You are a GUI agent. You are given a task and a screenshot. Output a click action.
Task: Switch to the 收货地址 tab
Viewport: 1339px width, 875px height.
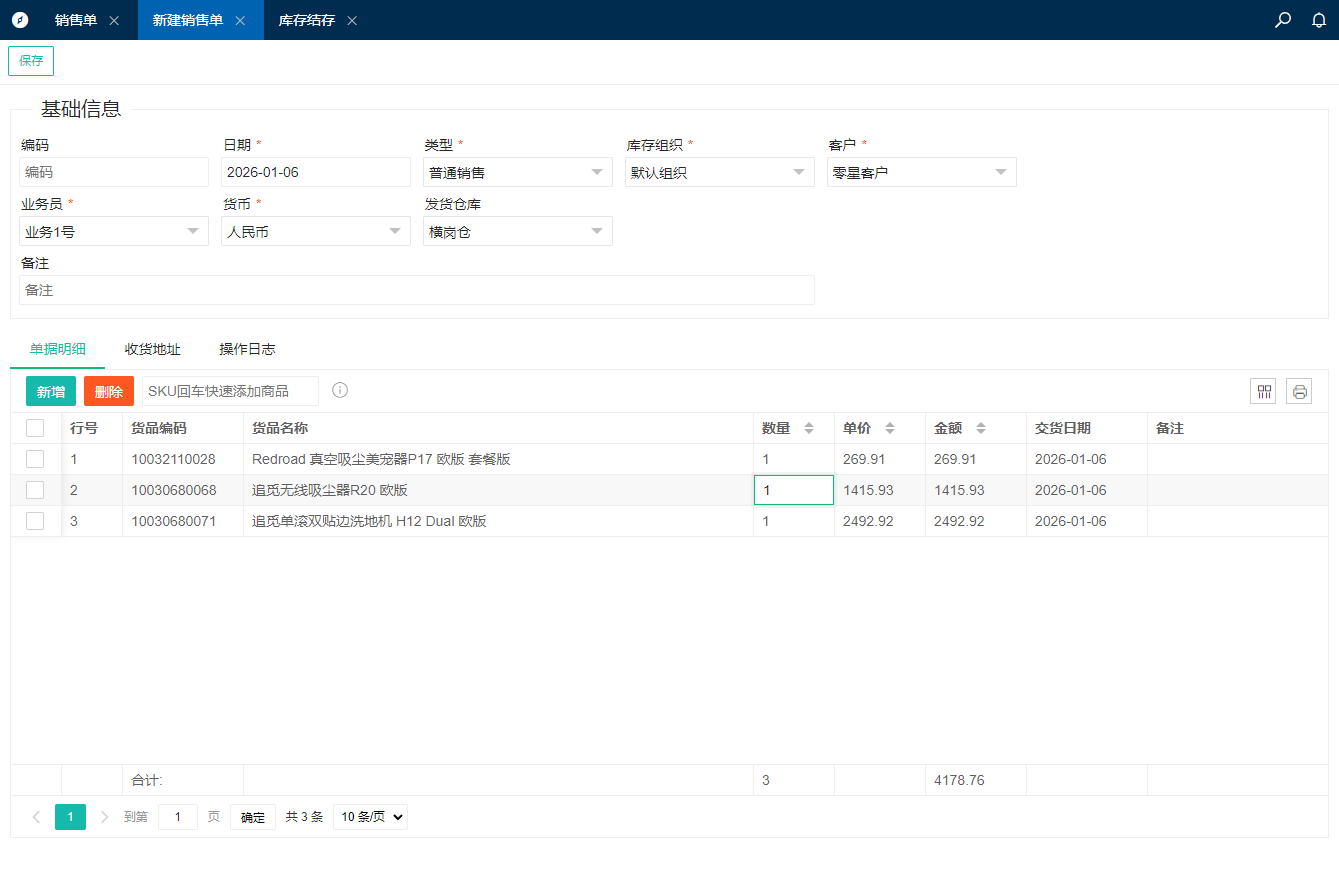tap(152, 349)
